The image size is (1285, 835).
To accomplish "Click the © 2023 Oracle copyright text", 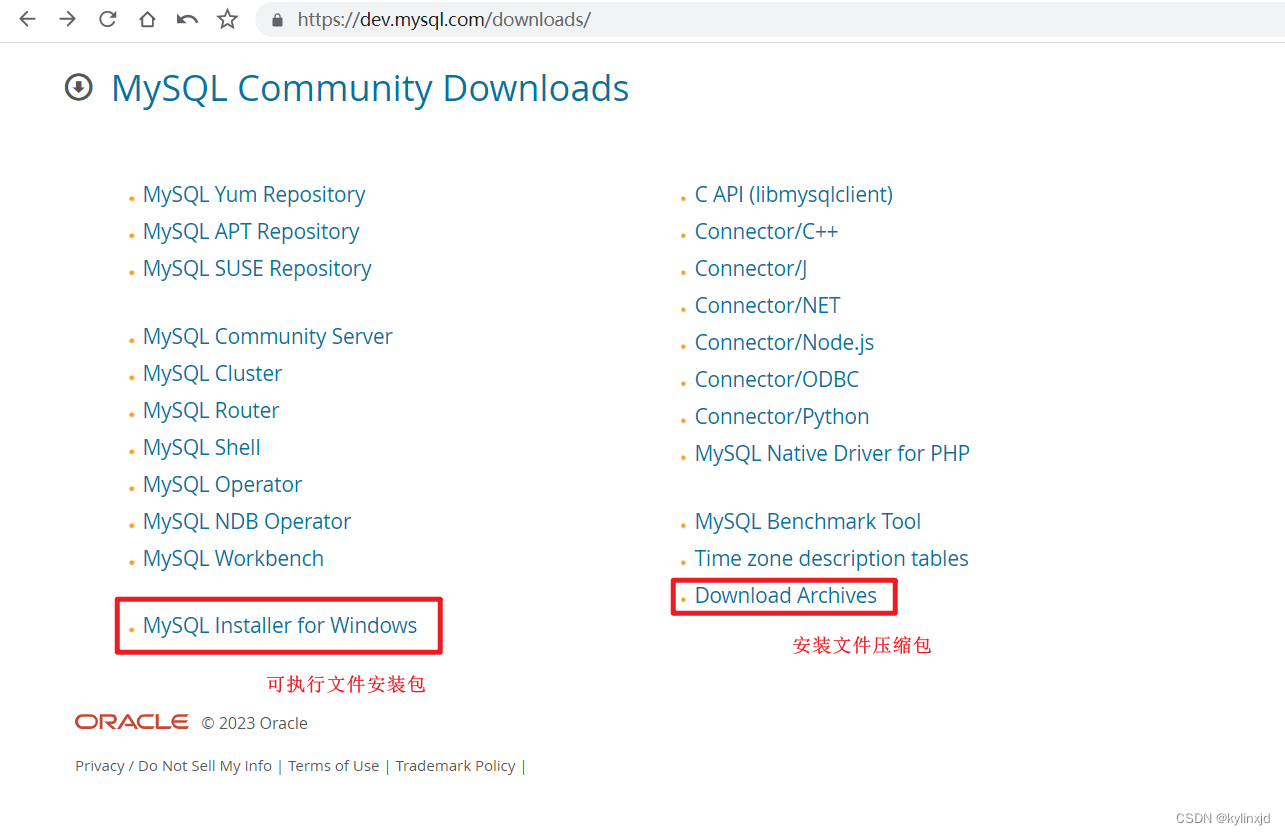I will coord(255,723).
